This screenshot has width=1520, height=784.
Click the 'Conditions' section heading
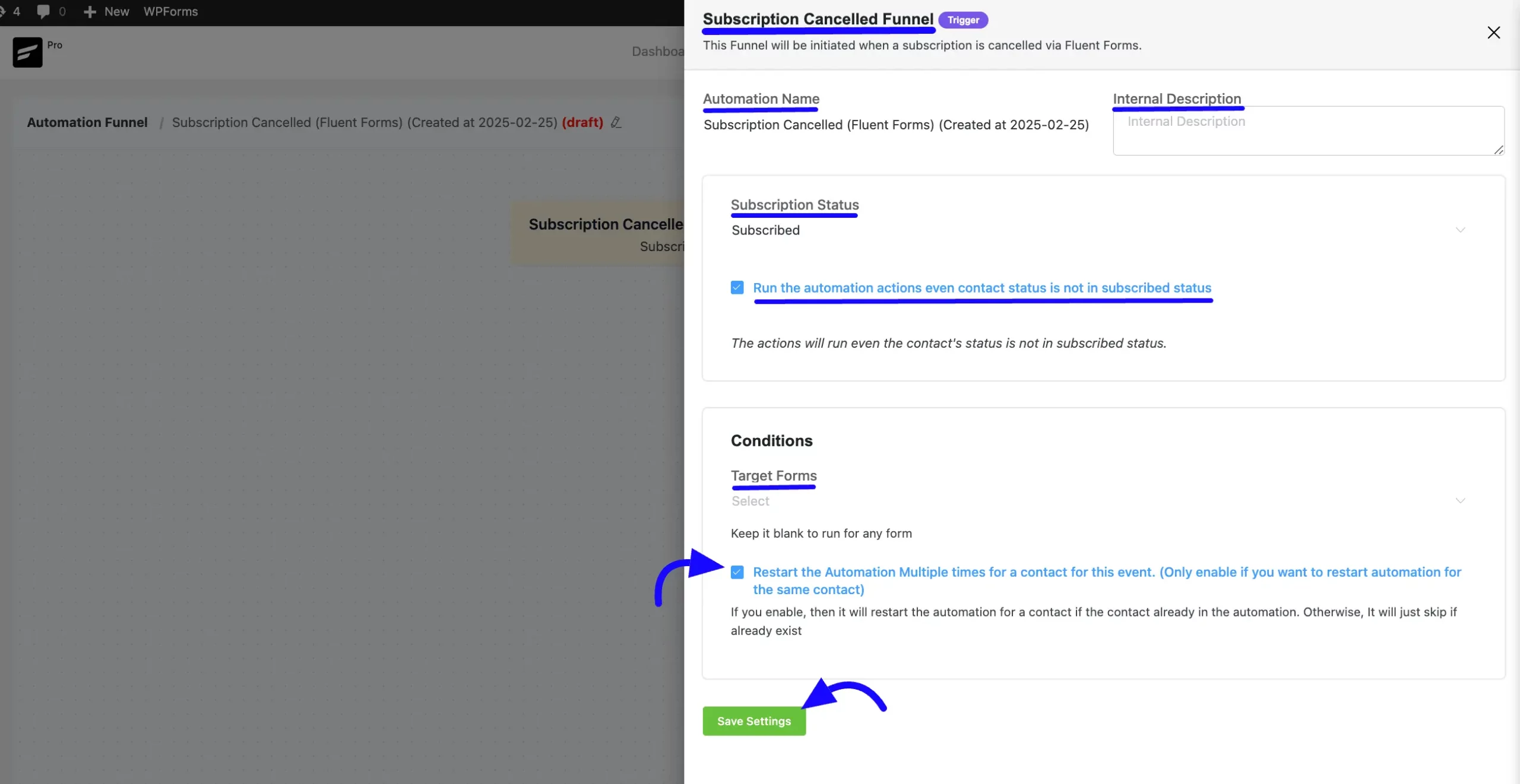(x=771, y=441)
